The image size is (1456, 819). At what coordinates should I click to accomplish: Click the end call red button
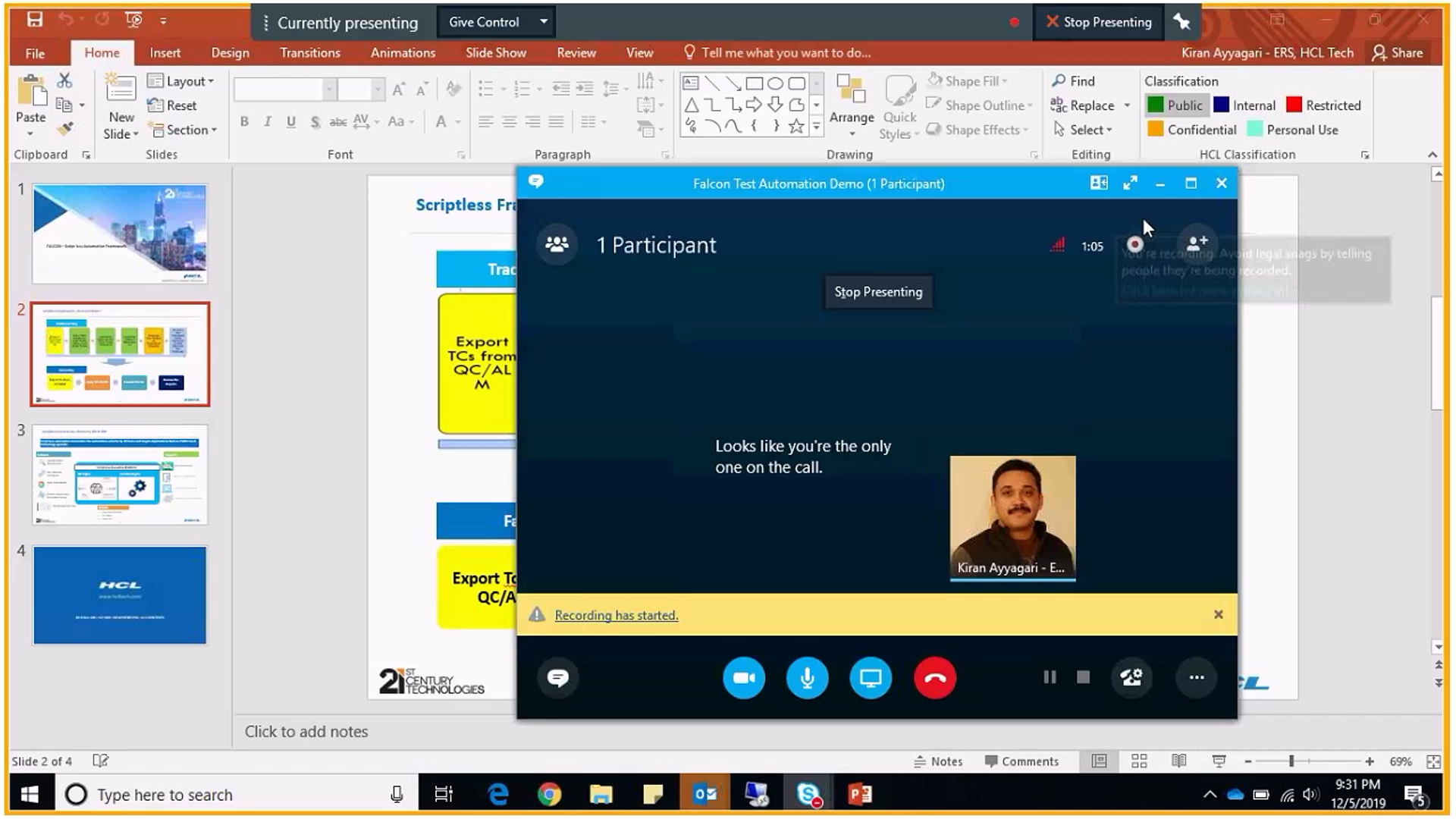click(x=934, y=678)
